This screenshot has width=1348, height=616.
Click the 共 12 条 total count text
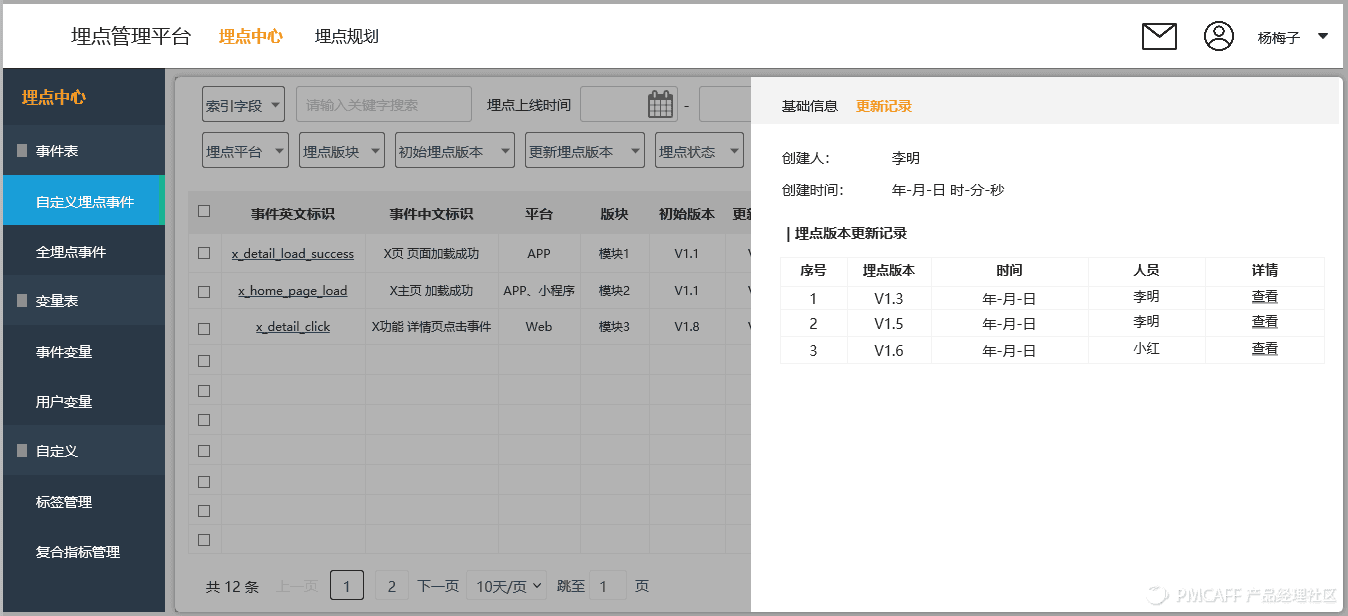[x=232, y=587]
